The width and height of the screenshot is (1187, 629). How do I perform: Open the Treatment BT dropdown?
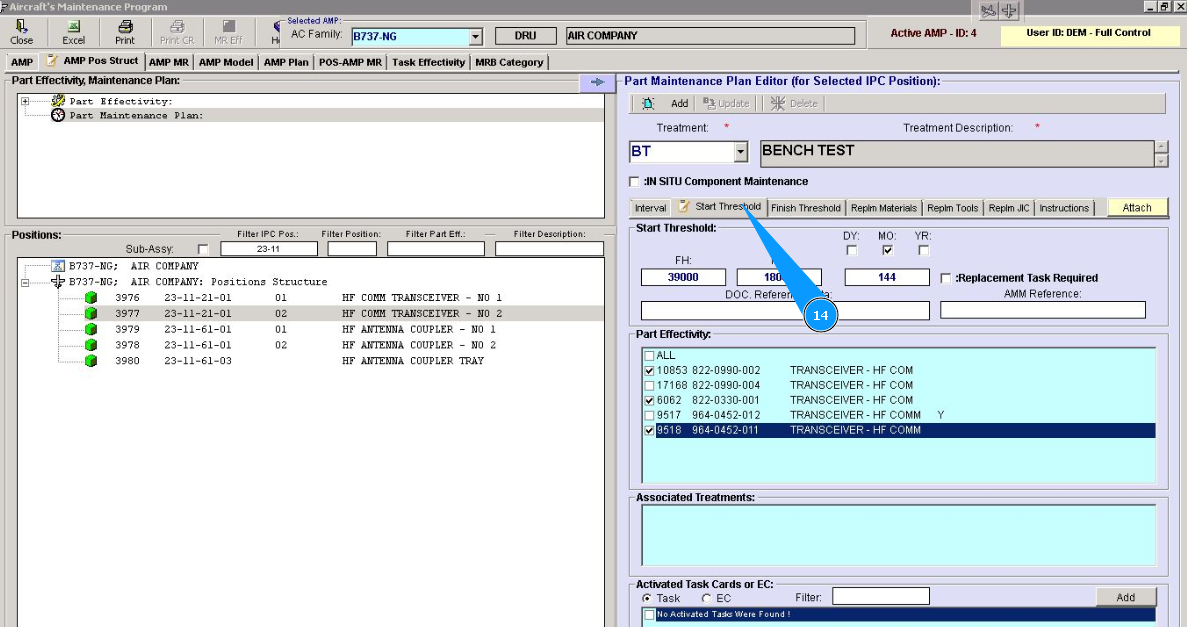740,152
